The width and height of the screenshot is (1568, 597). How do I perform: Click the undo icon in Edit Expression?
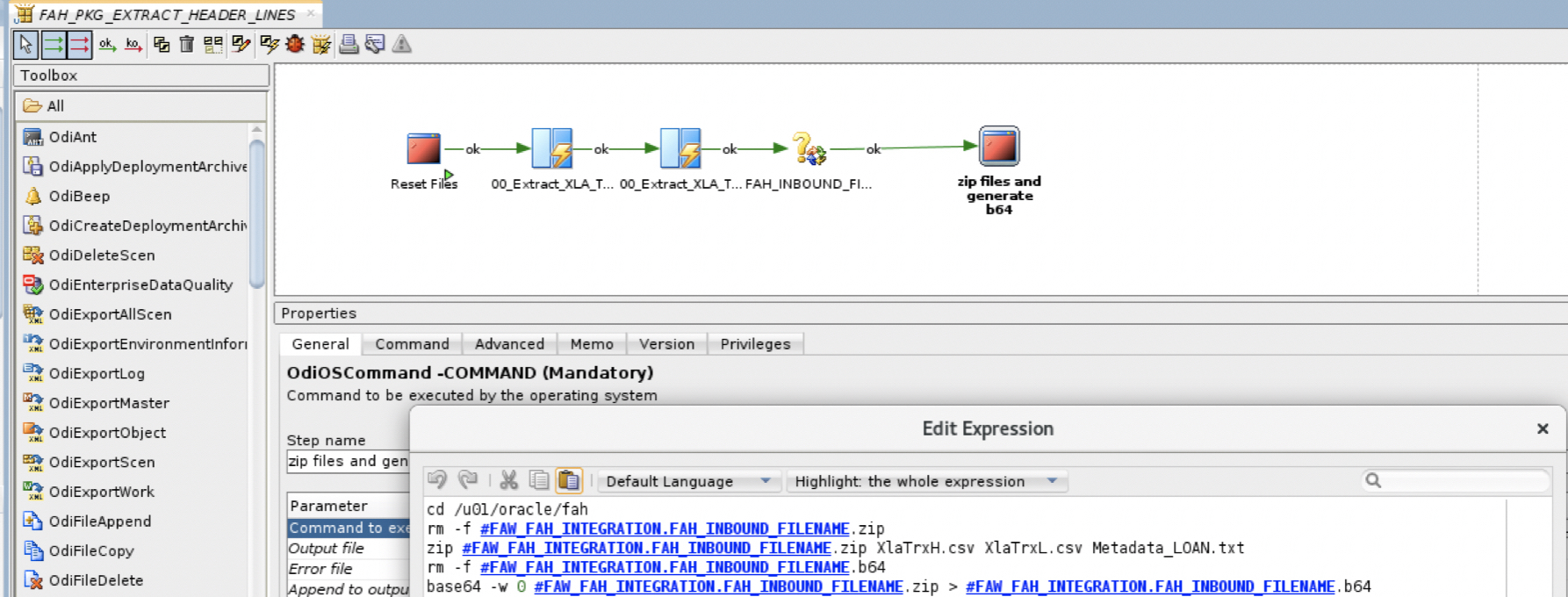[437, 480]
